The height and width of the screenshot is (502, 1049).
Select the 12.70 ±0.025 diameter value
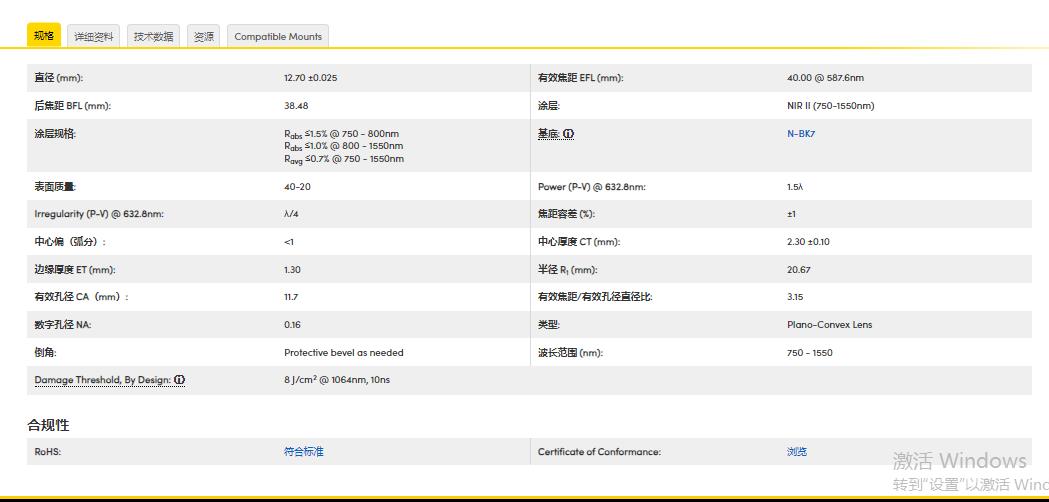tap(310, 78)
